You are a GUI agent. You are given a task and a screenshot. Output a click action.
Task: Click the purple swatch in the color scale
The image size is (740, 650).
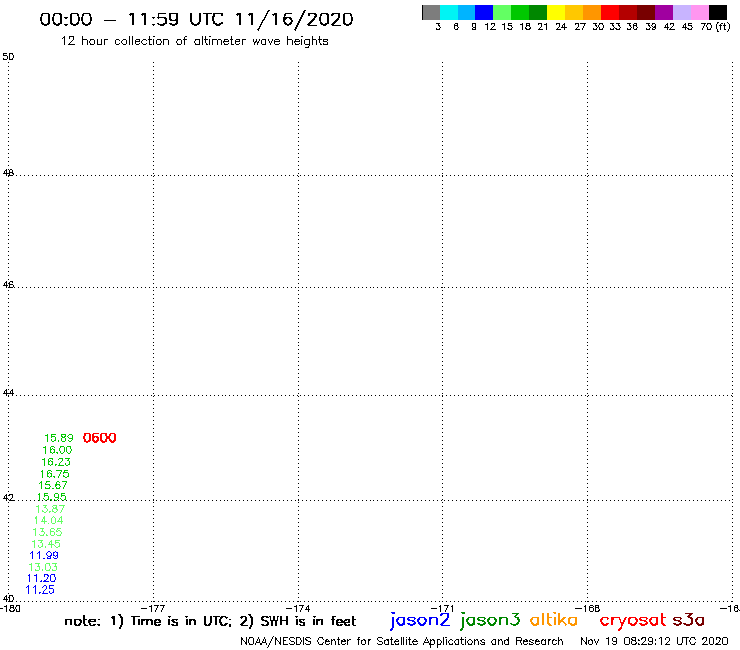(664, 12)
